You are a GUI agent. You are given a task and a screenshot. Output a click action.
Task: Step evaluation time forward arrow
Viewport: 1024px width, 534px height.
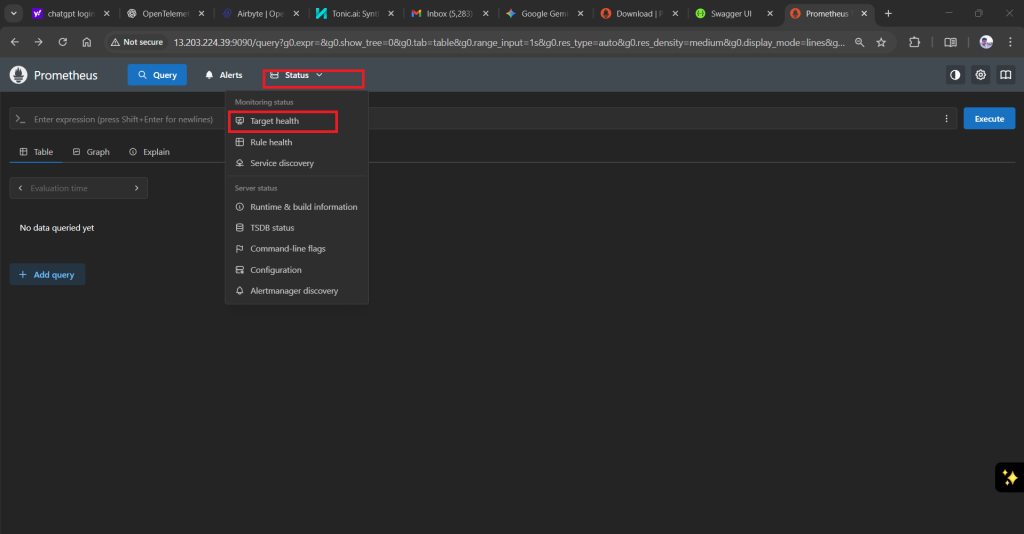136,188
